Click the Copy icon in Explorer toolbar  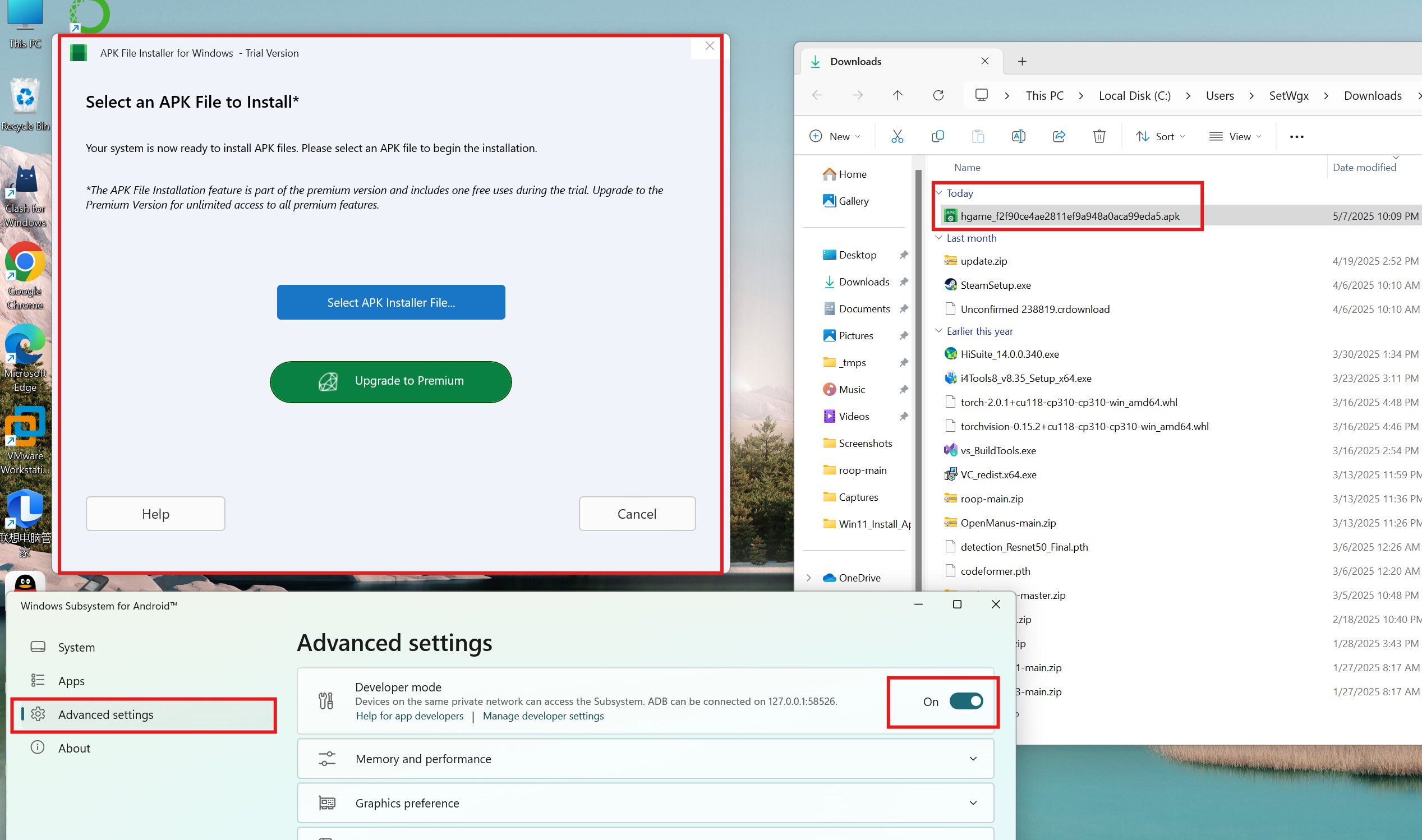coord(937,136)
